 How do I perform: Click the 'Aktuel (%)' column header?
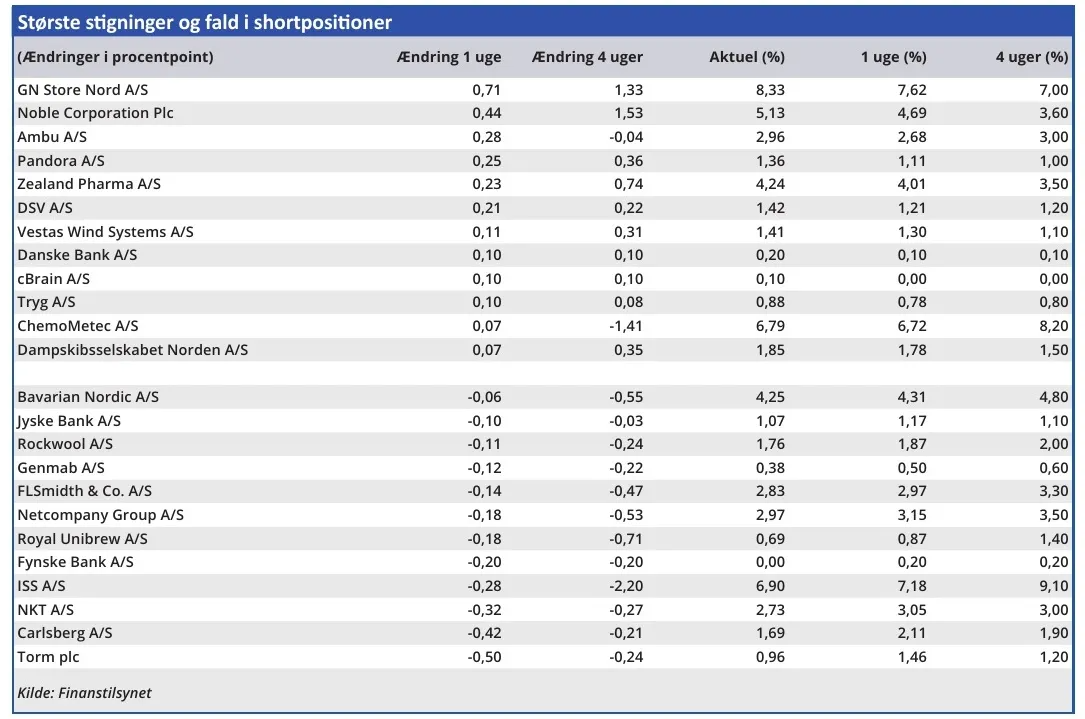tap(747, 57)
